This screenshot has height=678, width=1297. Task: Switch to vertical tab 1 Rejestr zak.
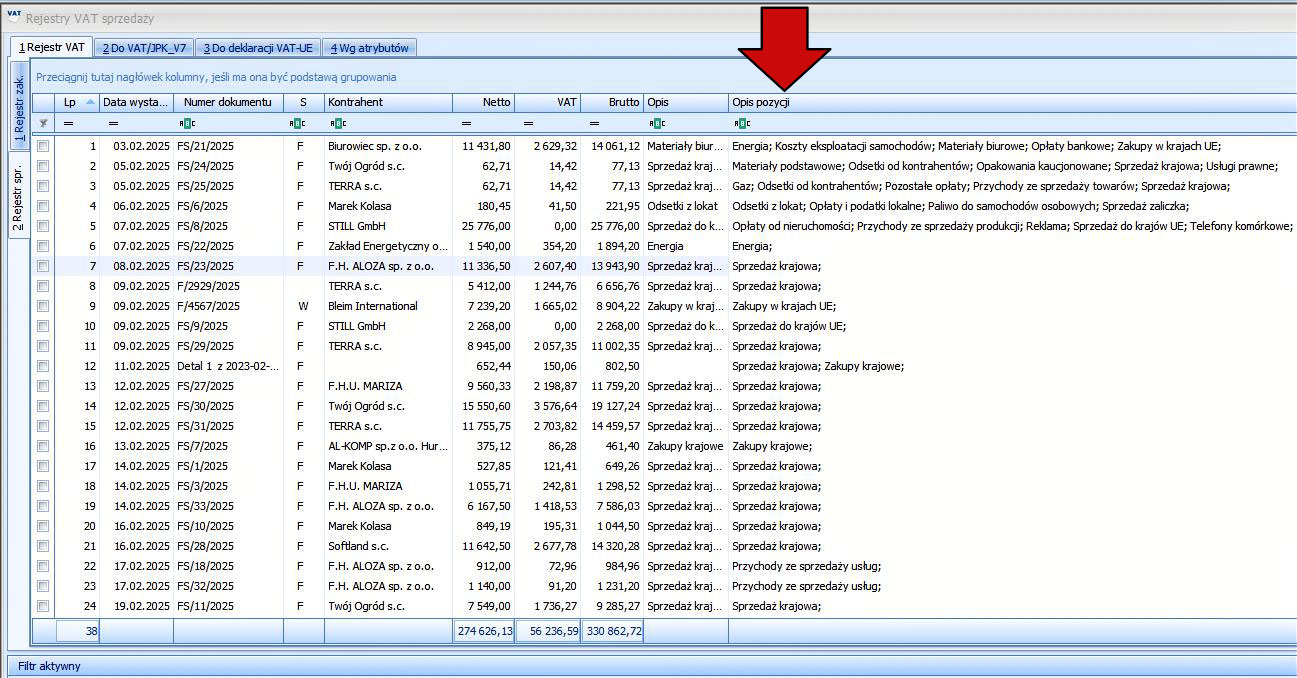click(x=18, y=105)
